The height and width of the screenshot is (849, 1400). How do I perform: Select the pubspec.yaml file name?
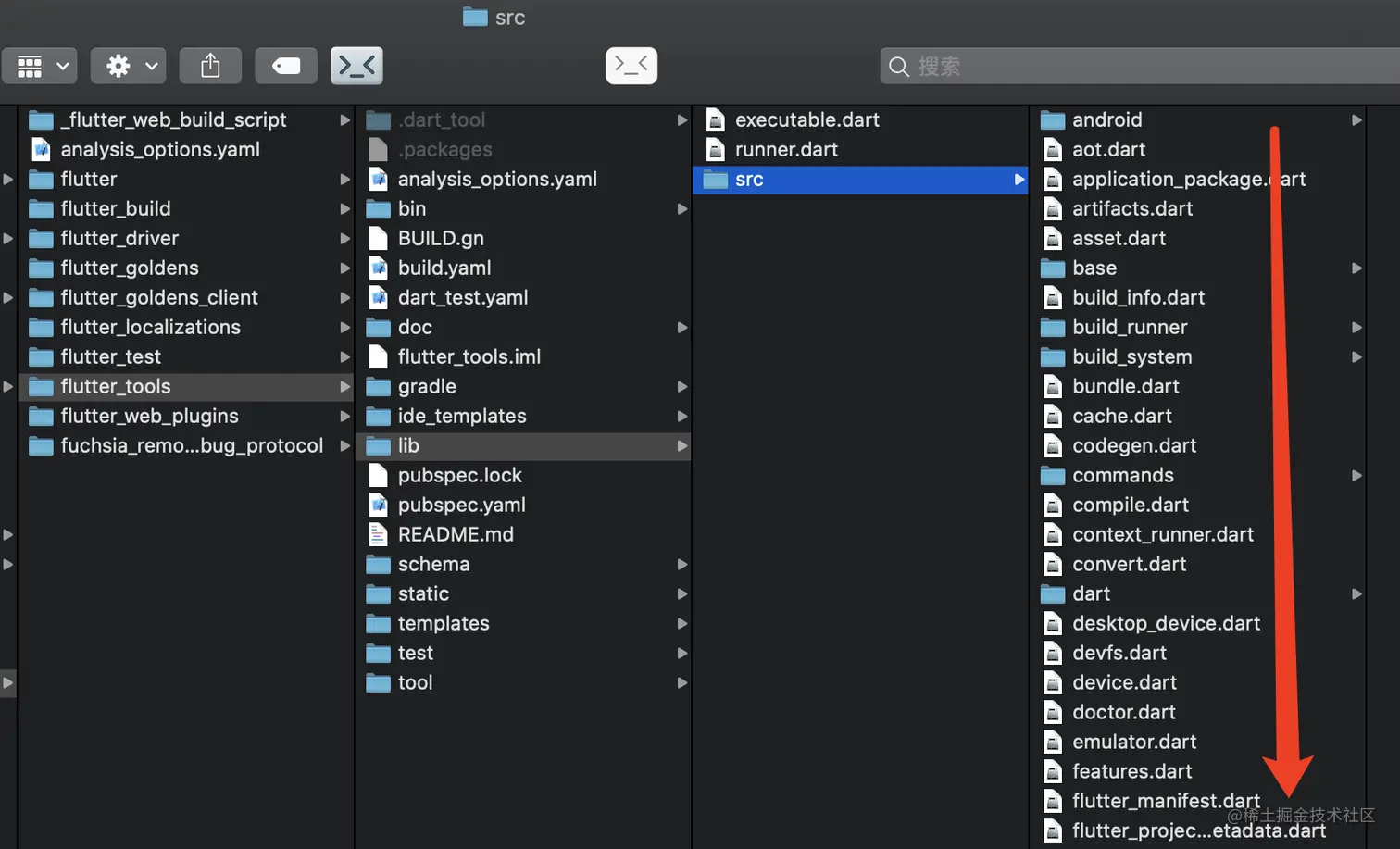tap(462, 506)
